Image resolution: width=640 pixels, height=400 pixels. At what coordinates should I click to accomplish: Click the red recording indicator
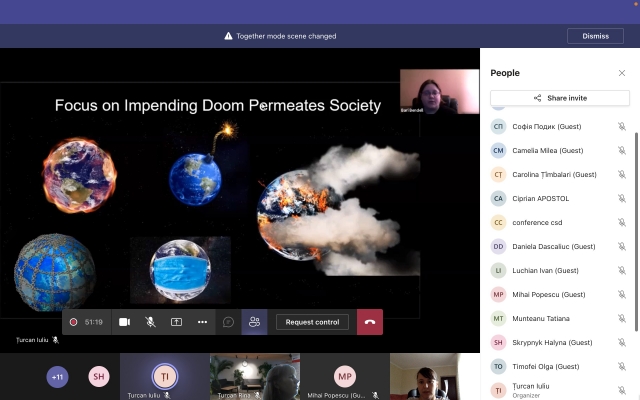click(x=73, y=322)
